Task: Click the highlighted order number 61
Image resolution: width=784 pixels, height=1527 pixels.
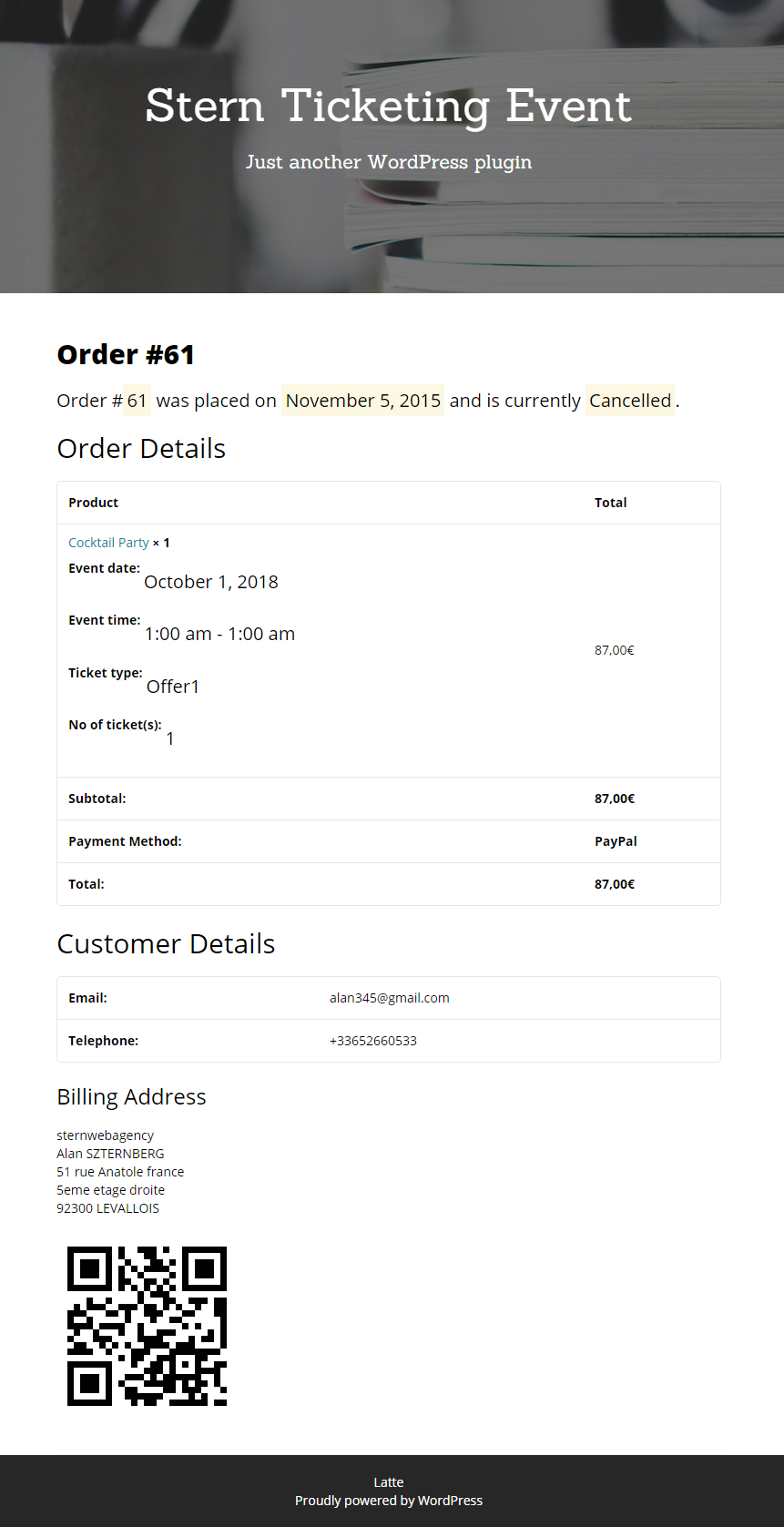Action: coord(137,401)
